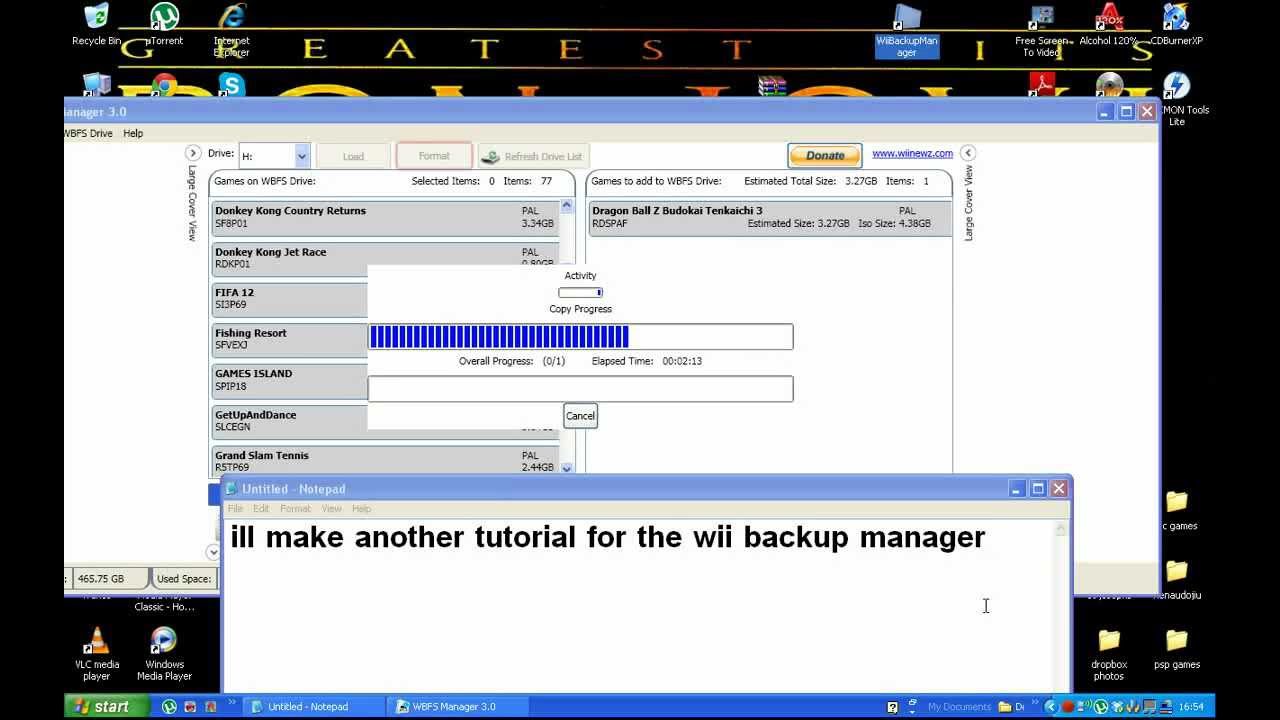The width and height of the screenshot is (1280, 720).
Task: Open the c games folder on the desktop
Action: click(1177, 509)
